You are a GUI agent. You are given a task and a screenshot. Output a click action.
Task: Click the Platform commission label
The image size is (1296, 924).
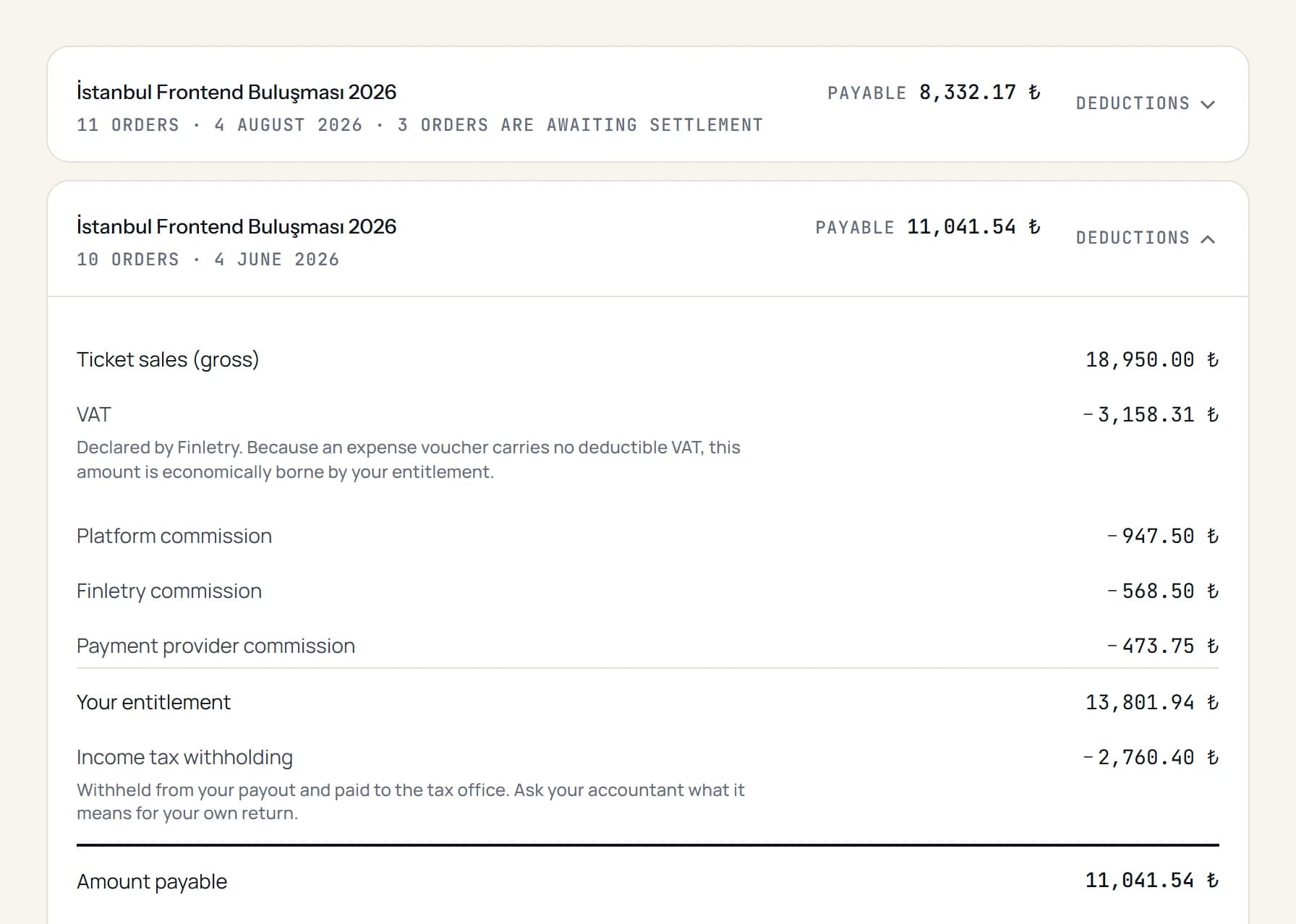(174, 536)
